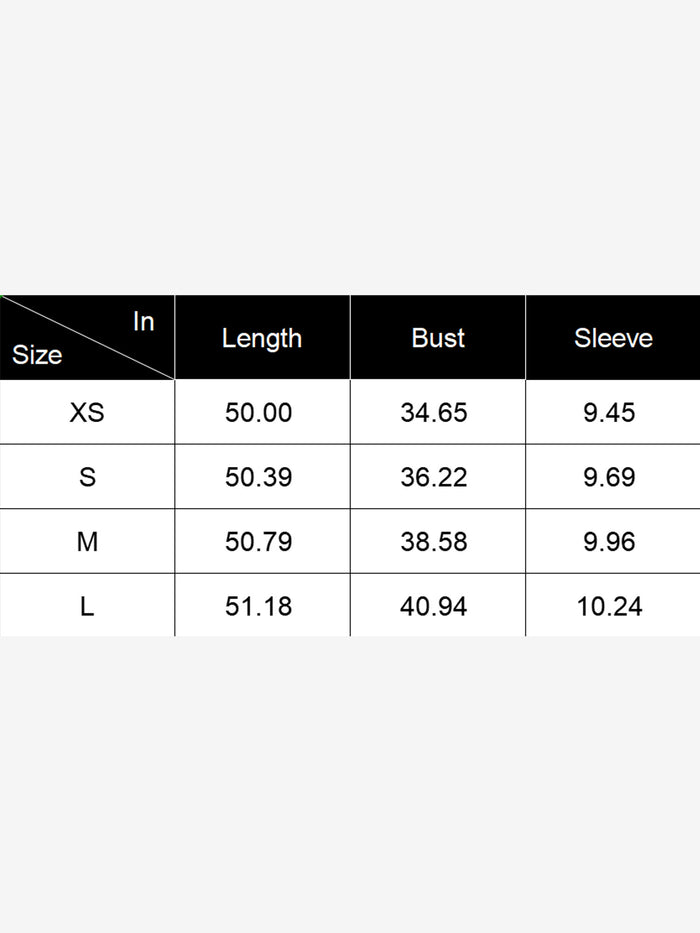Screen dimensions: 700x933
Task: Click the S length value 50.39
Action: coord(259,477)
